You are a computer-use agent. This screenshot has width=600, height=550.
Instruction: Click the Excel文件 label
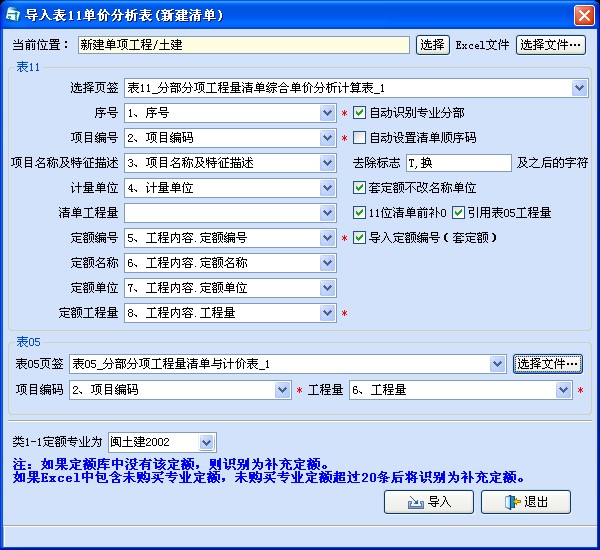[x=482, y=45]
